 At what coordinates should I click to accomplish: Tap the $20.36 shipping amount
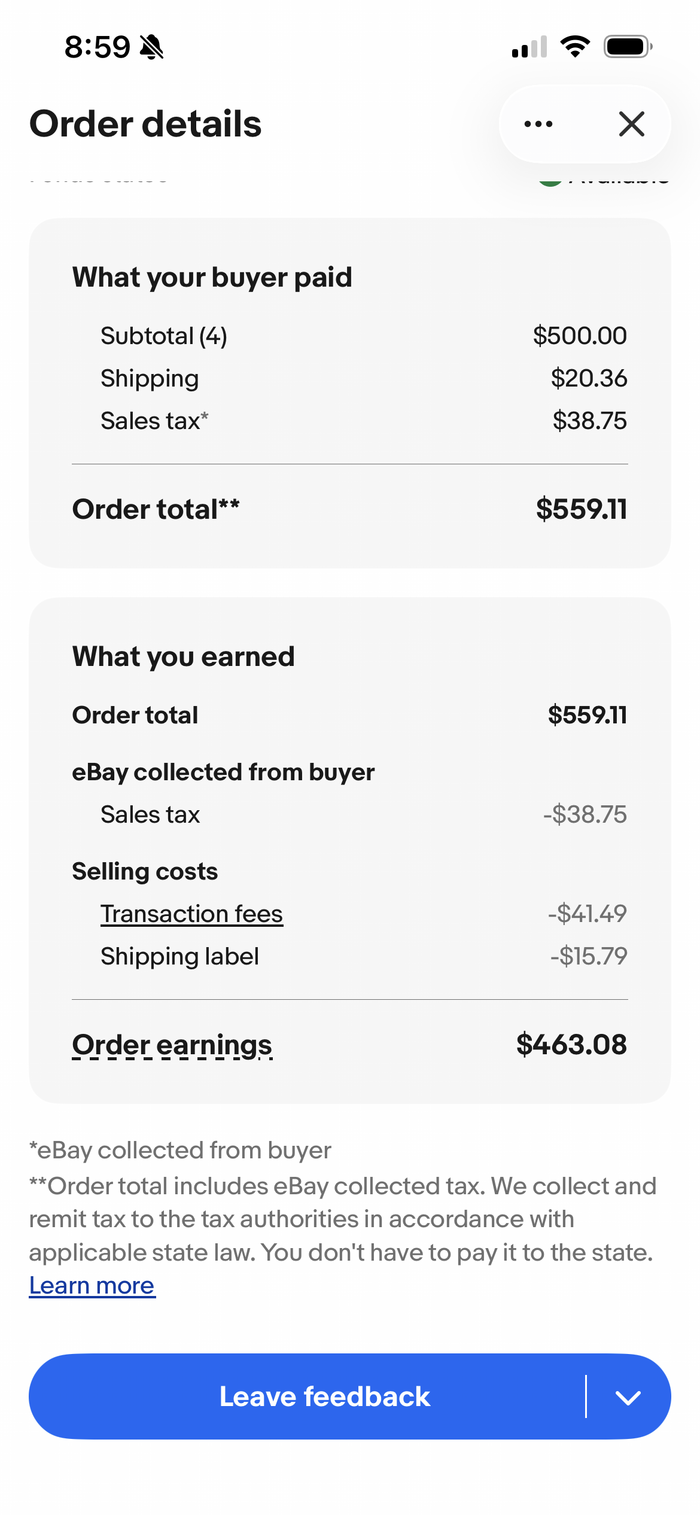(x=588, y=378)
